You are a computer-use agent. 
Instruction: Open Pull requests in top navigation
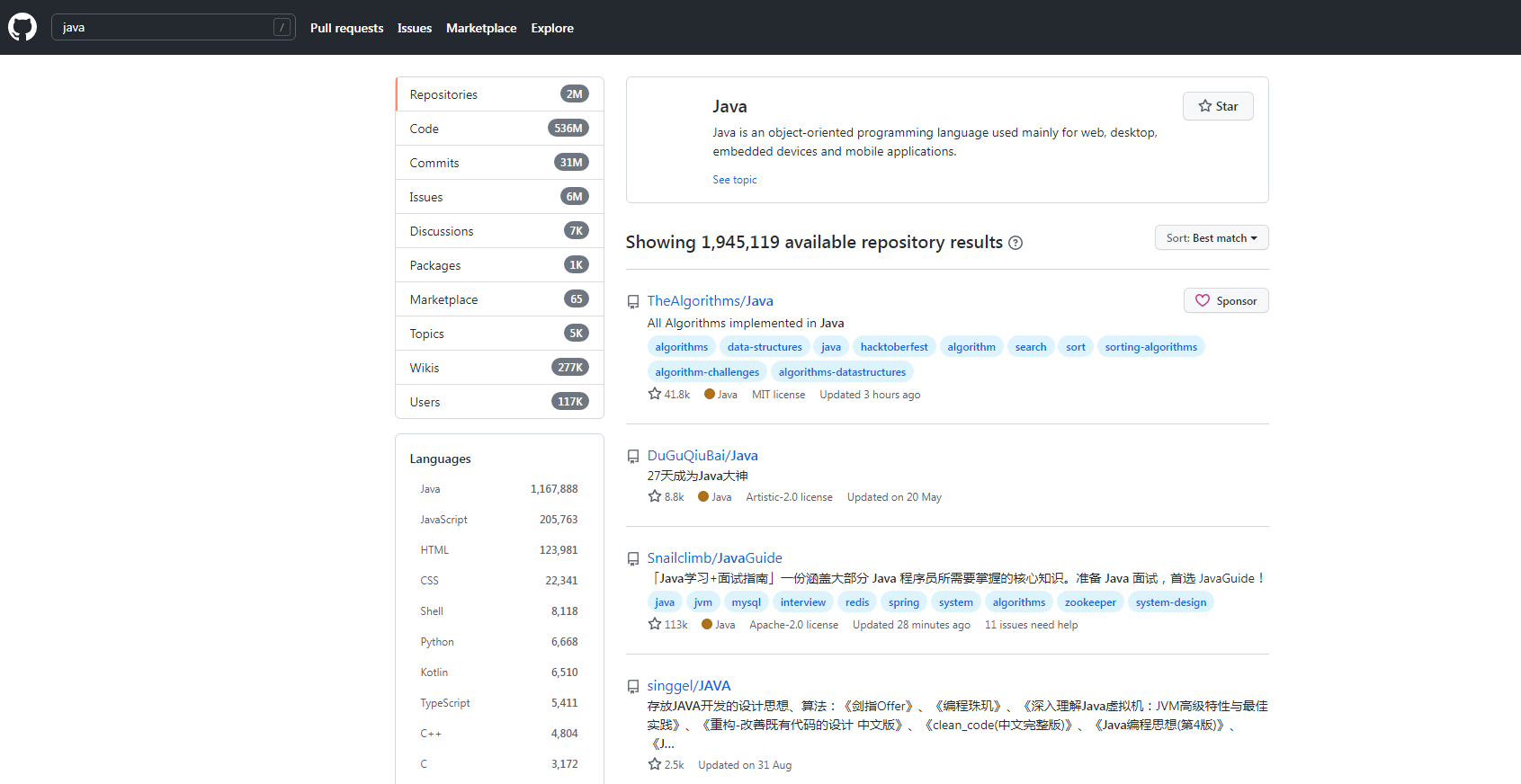coord(346,28)
